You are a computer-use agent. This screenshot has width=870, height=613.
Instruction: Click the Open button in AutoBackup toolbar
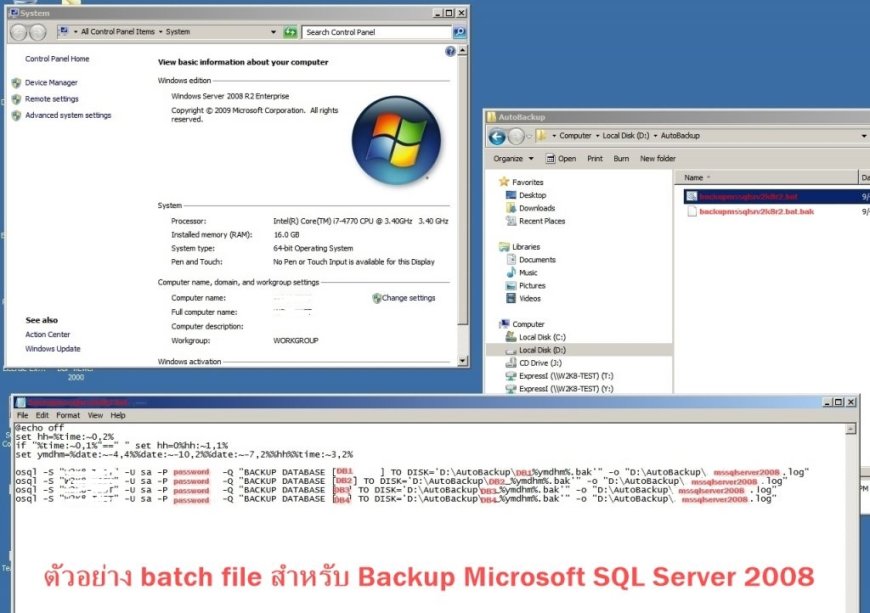click(x=561, y=159)
